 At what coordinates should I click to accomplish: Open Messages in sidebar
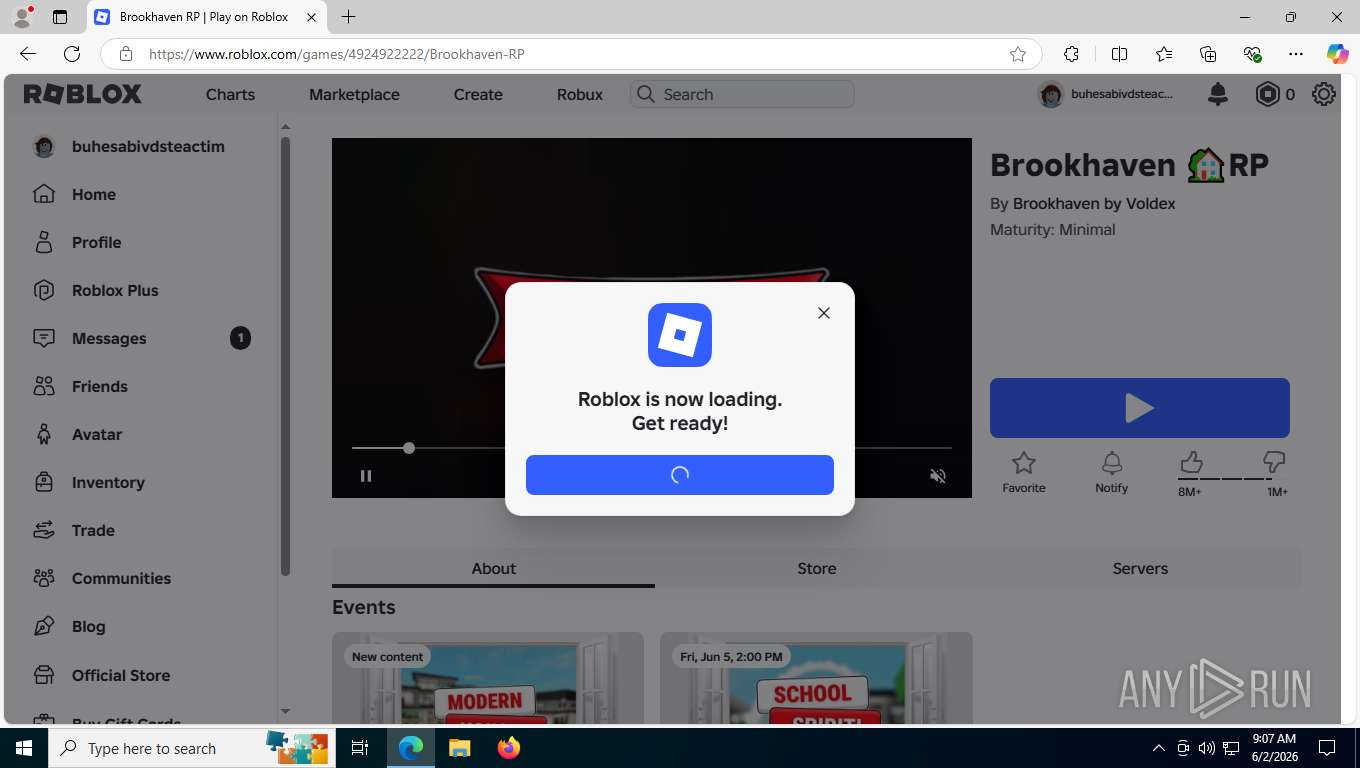coord(141,338)
